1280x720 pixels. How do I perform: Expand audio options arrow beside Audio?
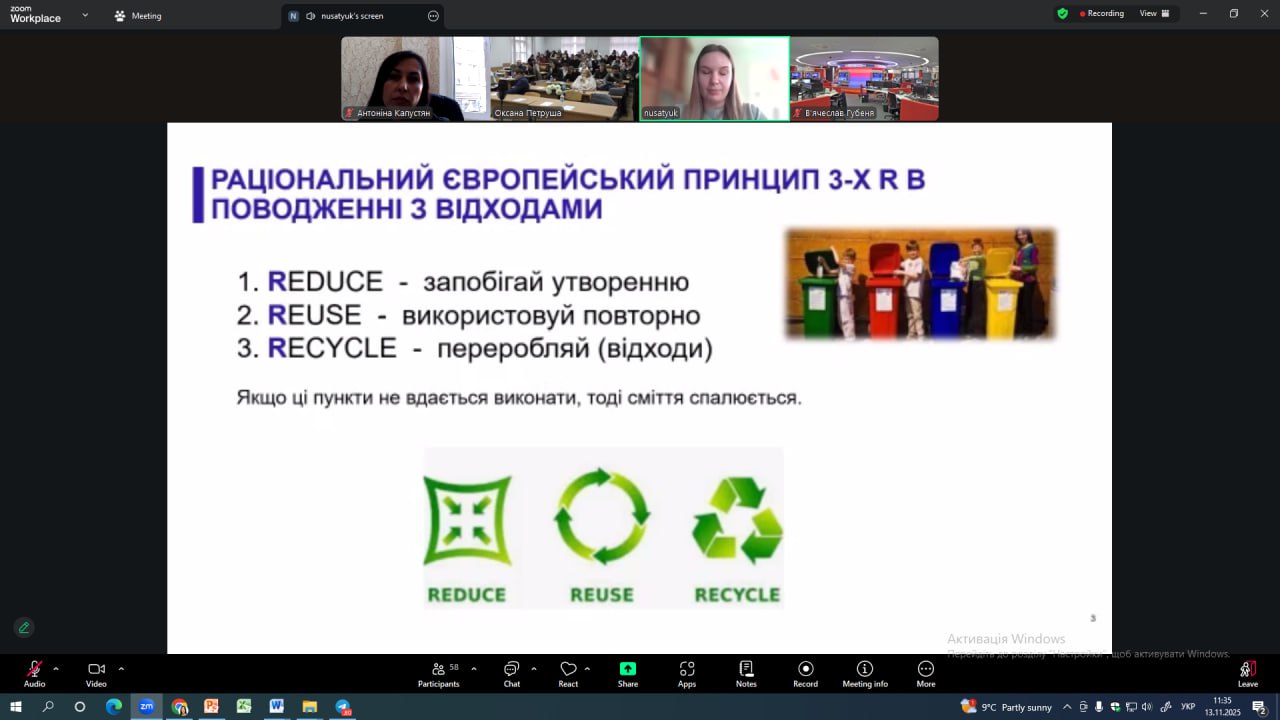[56, 668]
